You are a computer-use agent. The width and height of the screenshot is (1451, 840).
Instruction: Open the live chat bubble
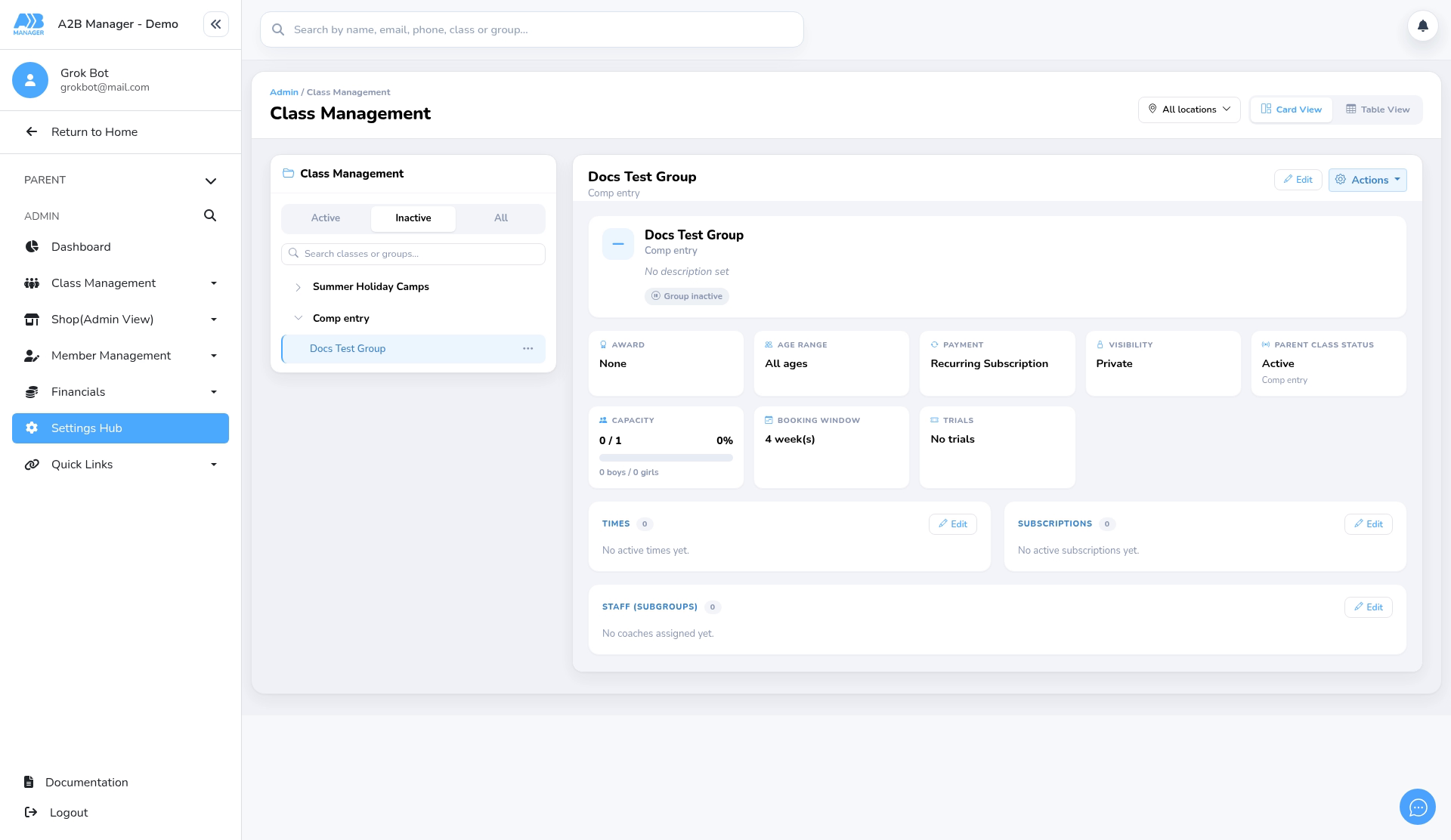click(1418, 808)
